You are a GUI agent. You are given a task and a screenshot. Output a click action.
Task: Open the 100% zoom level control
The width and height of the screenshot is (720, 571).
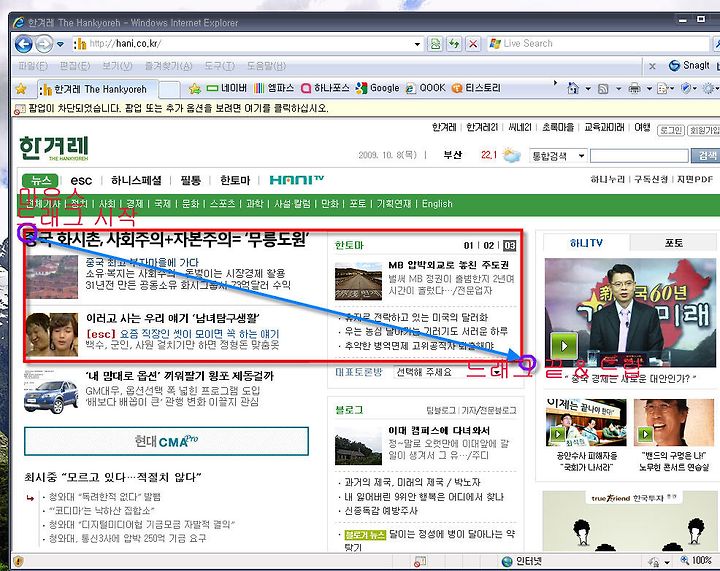(696, 560)
